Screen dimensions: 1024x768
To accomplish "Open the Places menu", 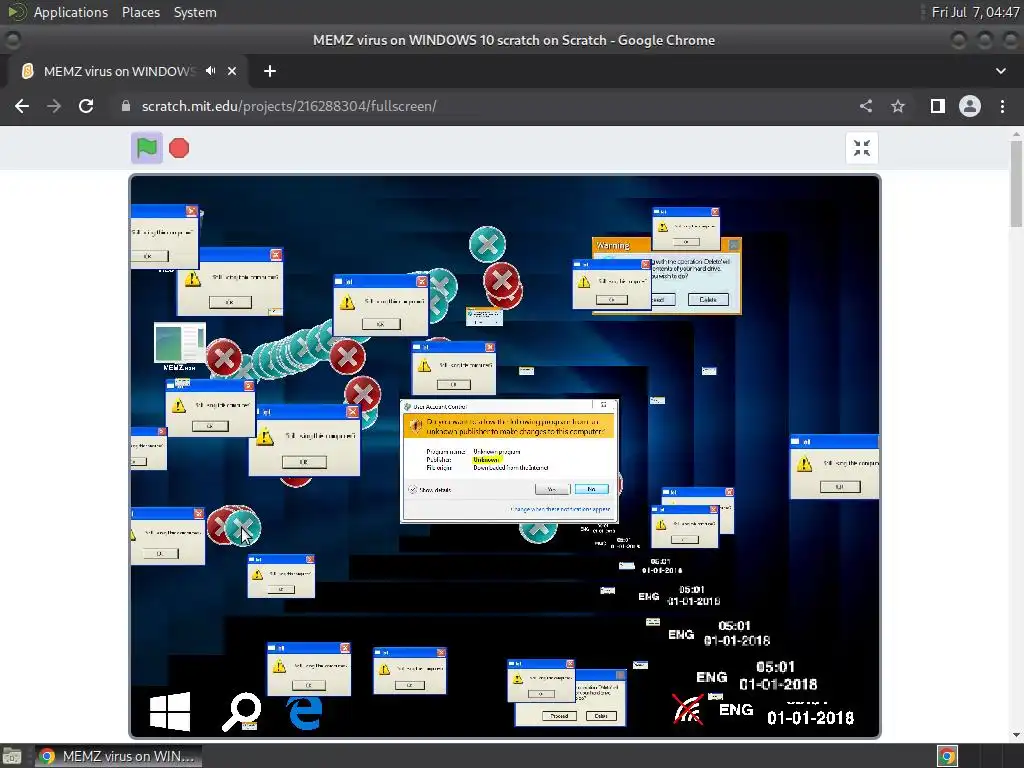I will pos(141,12).
